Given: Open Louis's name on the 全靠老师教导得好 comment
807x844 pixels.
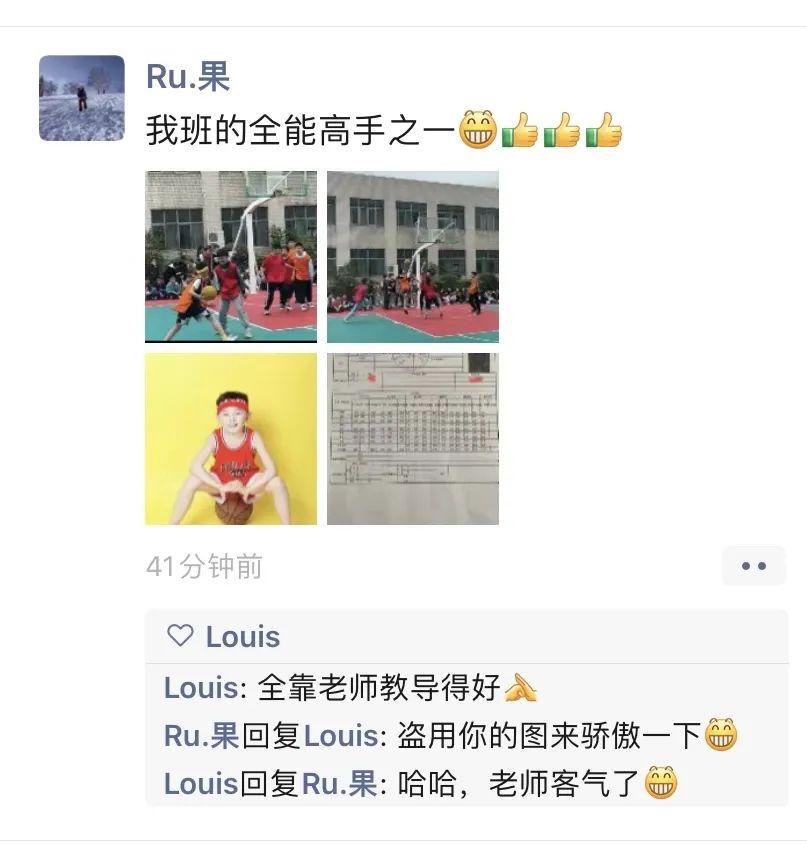Looking at the screenshot, I should point(201,688).
